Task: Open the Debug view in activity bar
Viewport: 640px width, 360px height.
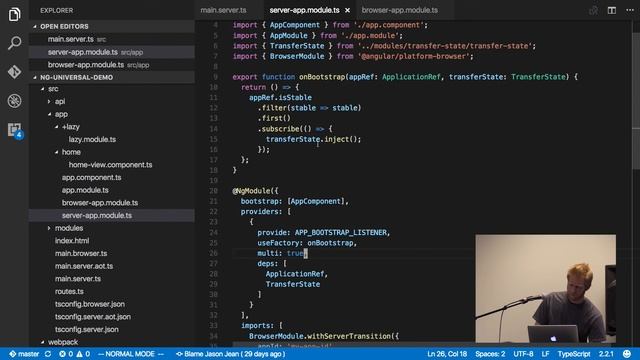Action: pyautogui.click(x=14, y=101)
